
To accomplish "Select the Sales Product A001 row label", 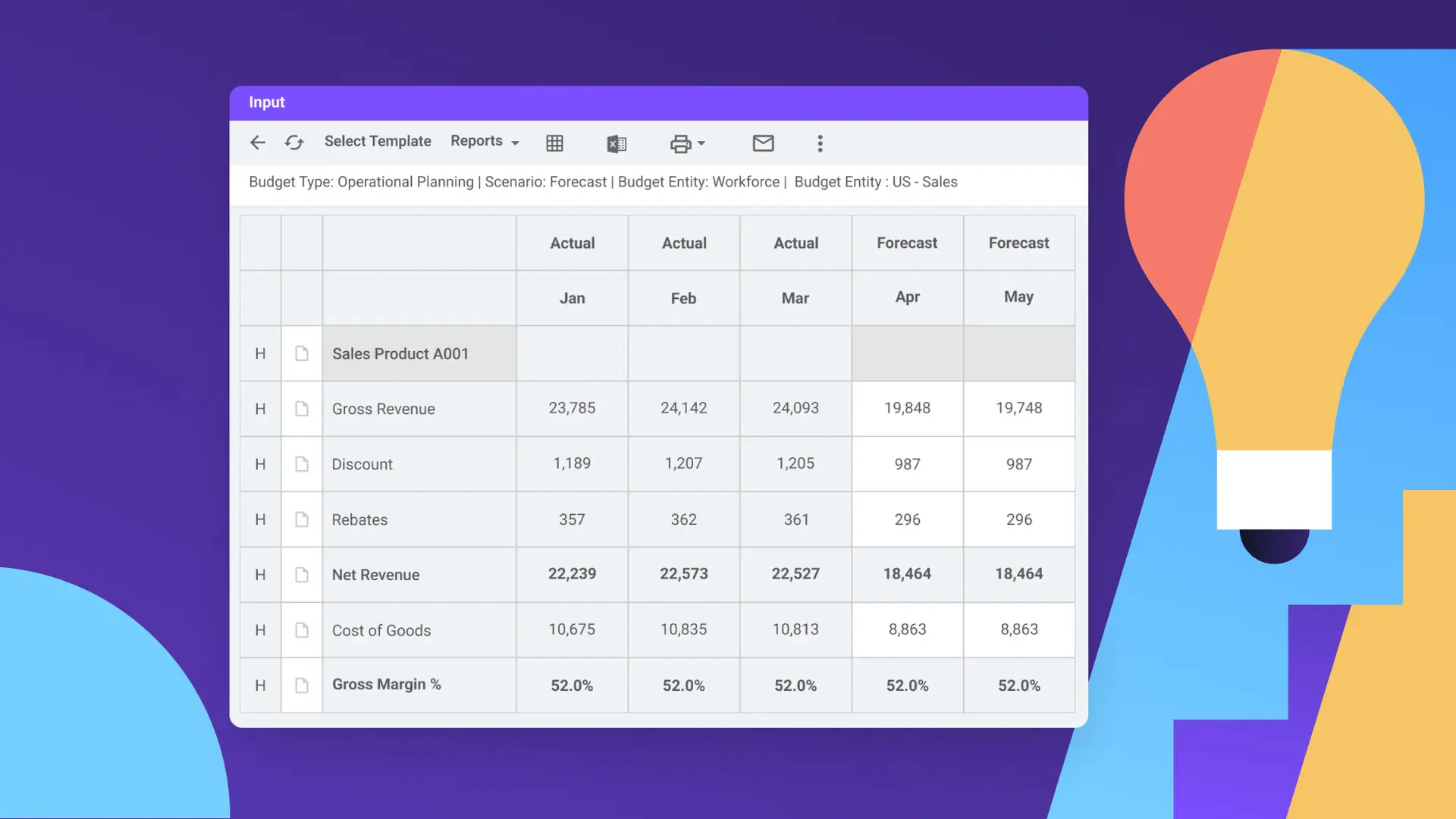I will [x=400, y=353].
